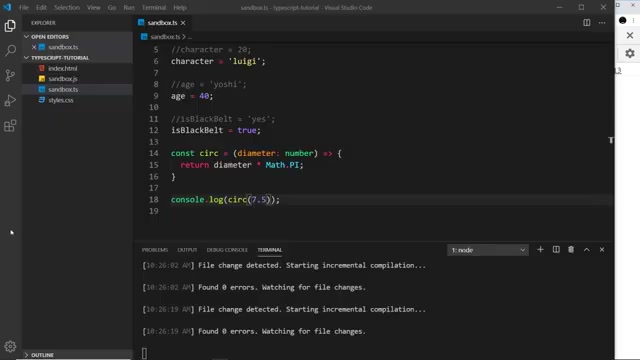
Task: Click the gear icon in right browser window
Action: click(x=630, y=53)
